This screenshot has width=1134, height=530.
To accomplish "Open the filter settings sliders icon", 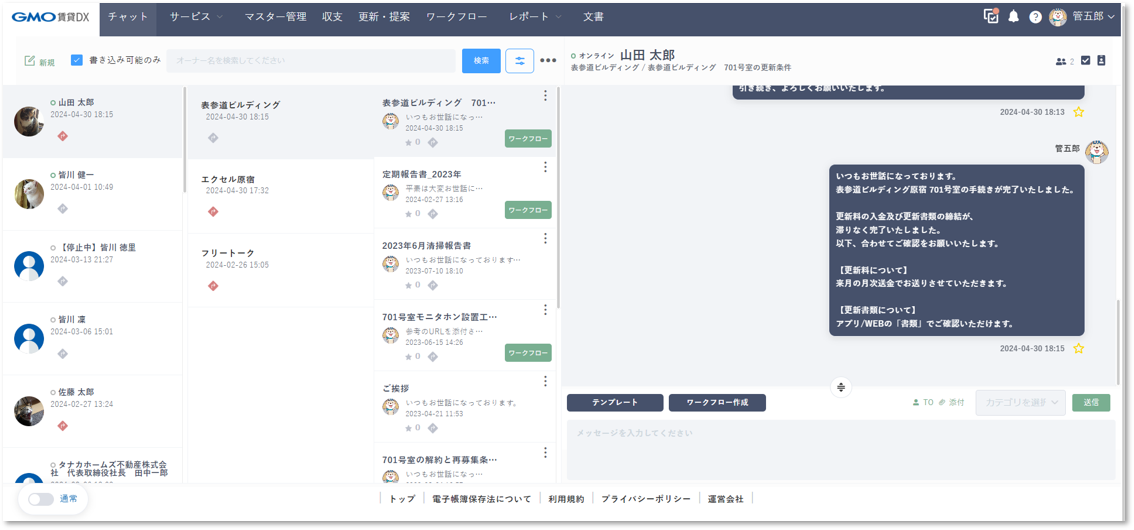I will point(519,61).
